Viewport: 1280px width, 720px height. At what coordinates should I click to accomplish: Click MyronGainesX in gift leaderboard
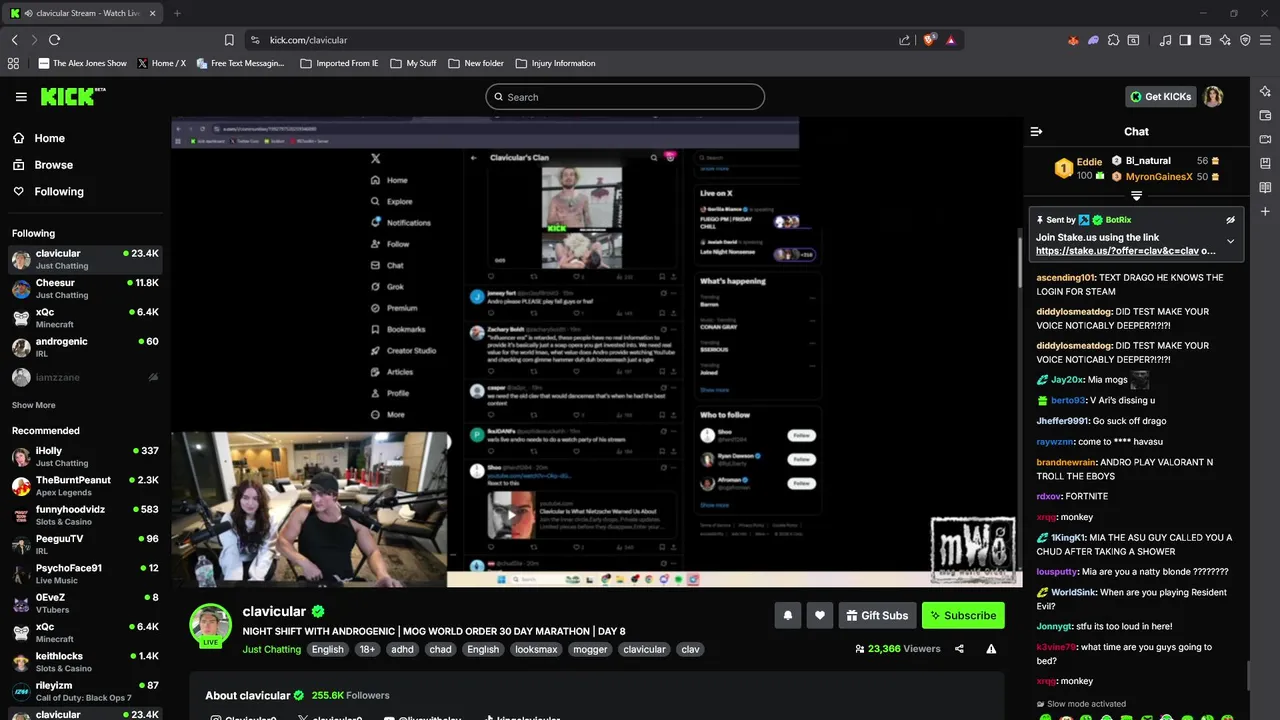coord(1159,177)
